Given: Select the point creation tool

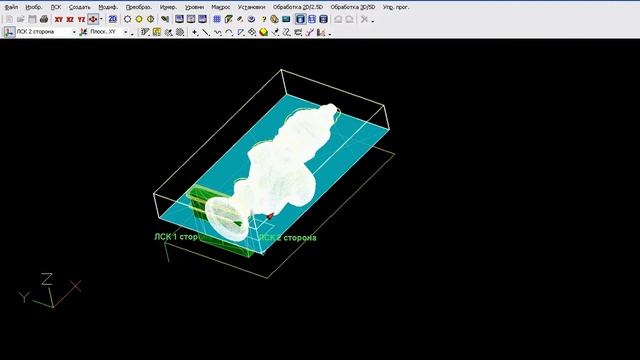Looking at the screenshot, I should click(x=195, y=32).
